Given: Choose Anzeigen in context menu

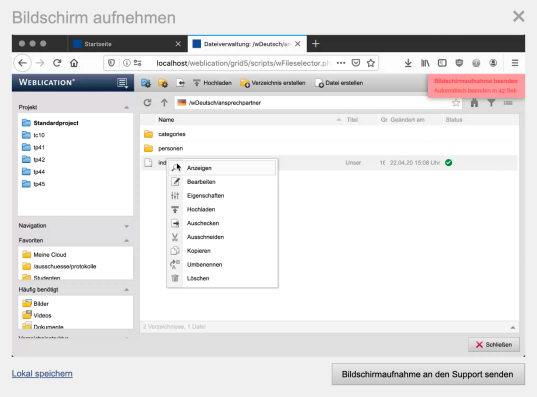Looking at the screenshot, I should [222, 168].
